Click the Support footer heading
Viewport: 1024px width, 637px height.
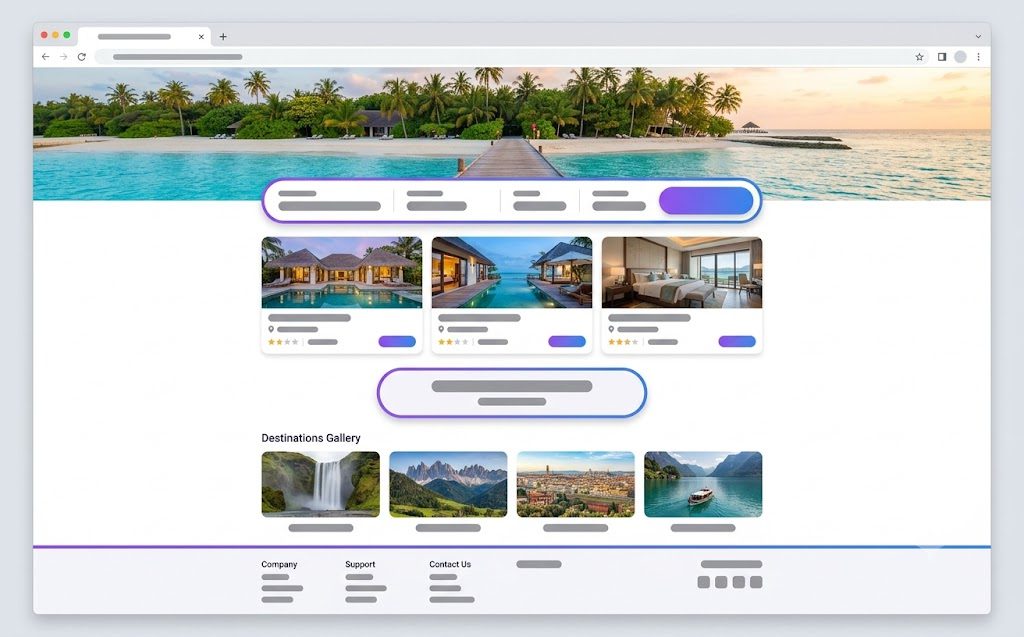(360, 564)
